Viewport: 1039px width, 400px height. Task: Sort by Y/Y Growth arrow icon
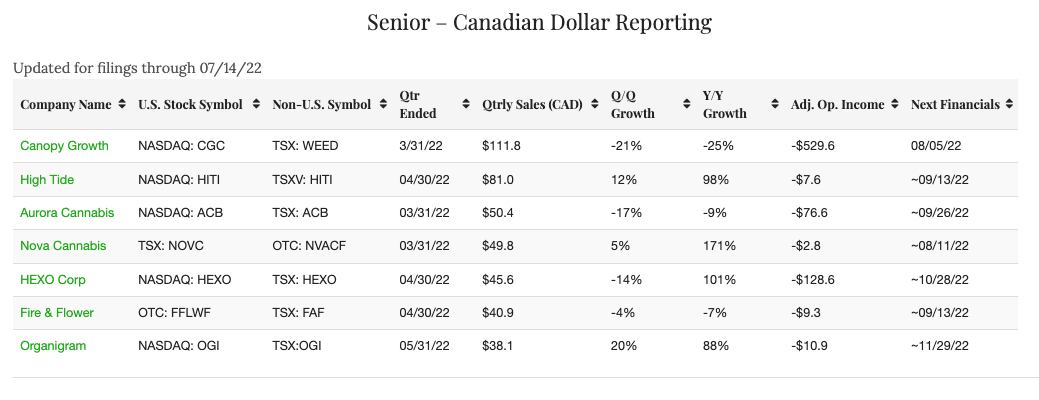(x=774, y=104)
